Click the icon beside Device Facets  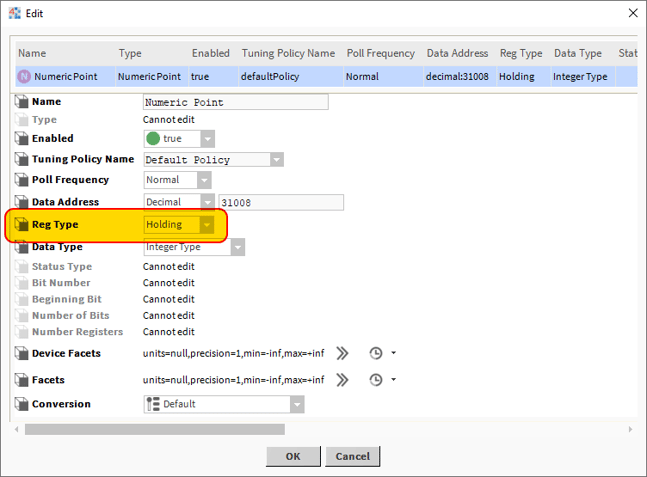21,353
